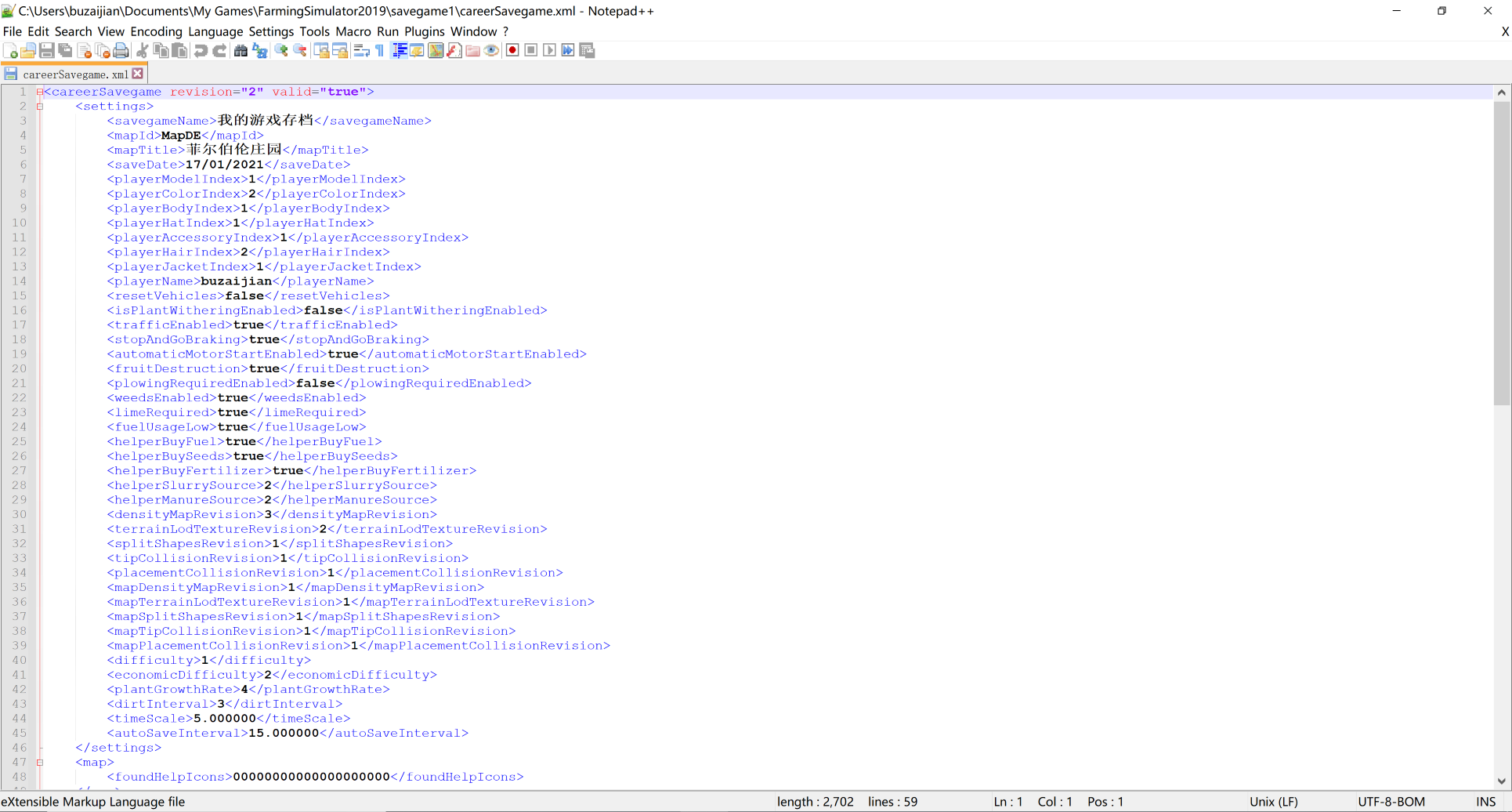Click eXtensible Markup Language file status label

93,802
